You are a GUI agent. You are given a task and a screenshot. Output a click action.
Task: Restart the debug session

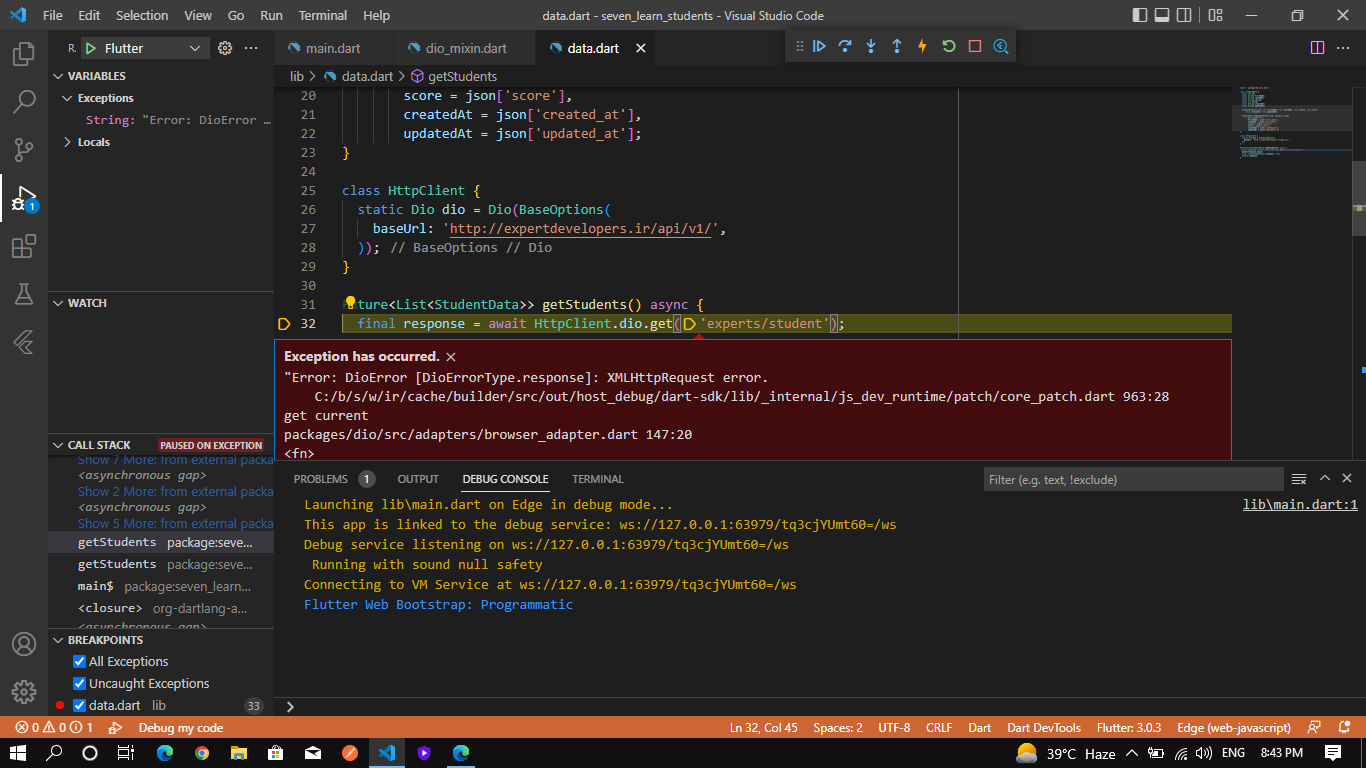point(949,46)
